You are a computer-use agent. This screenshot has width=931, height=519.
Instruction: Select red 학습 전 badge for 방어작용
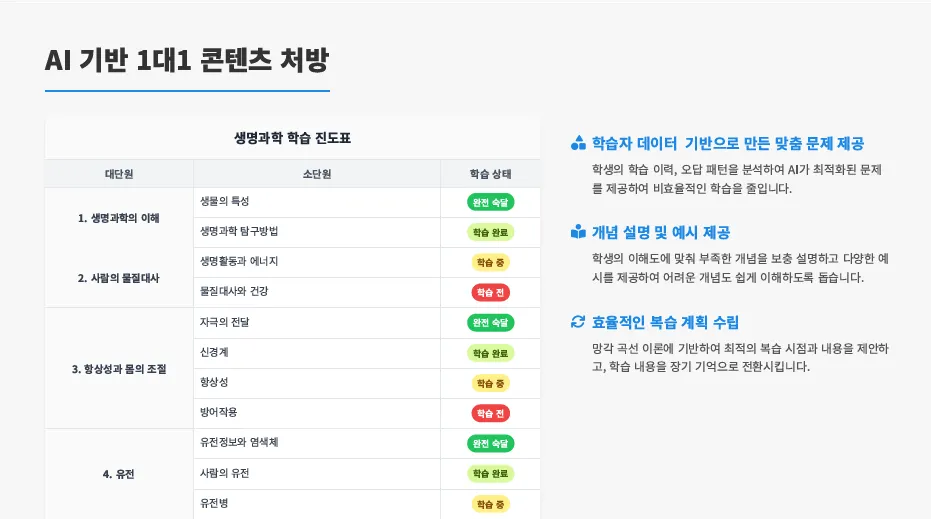490,413
